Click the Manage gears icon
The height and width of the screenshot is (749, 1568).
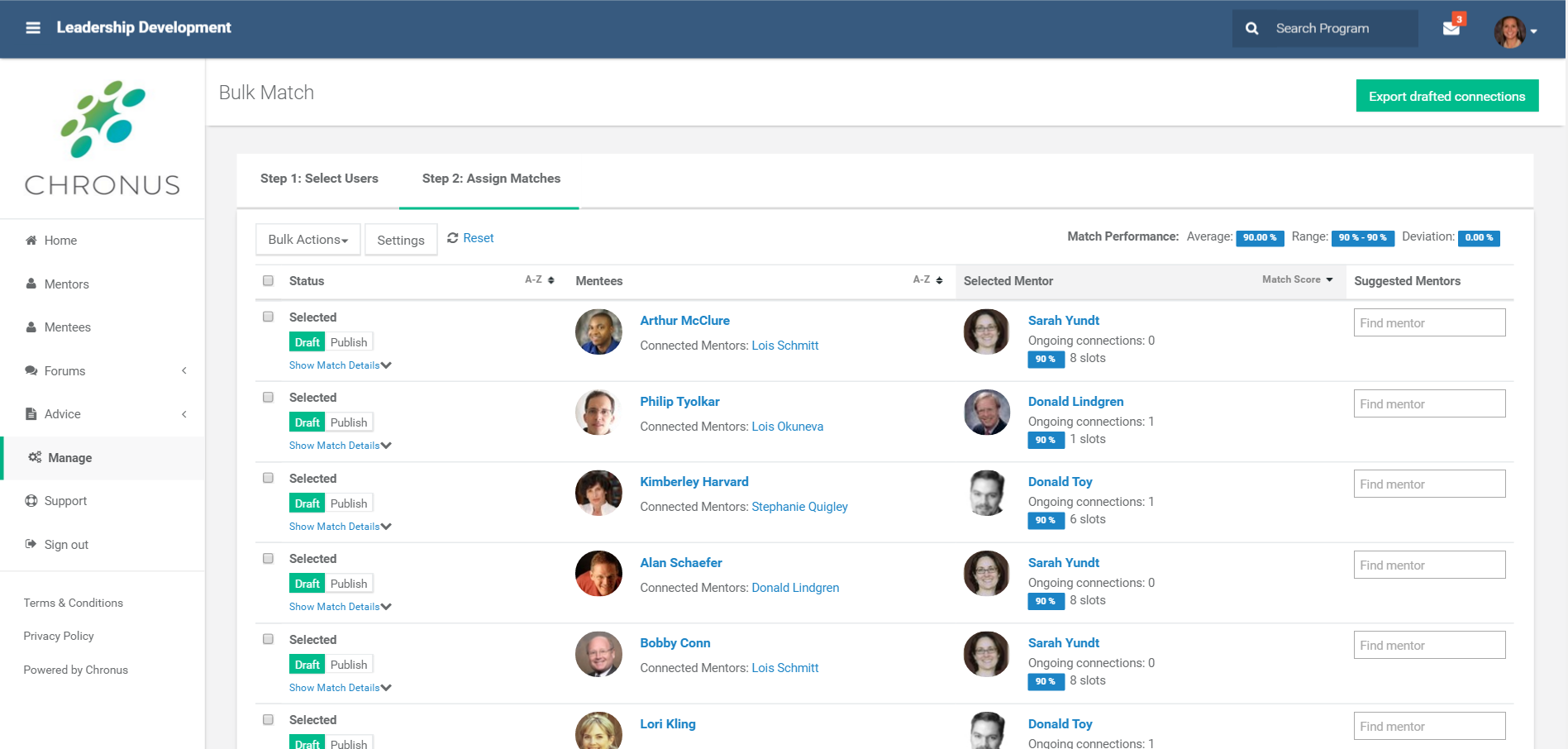coord(35,457)
